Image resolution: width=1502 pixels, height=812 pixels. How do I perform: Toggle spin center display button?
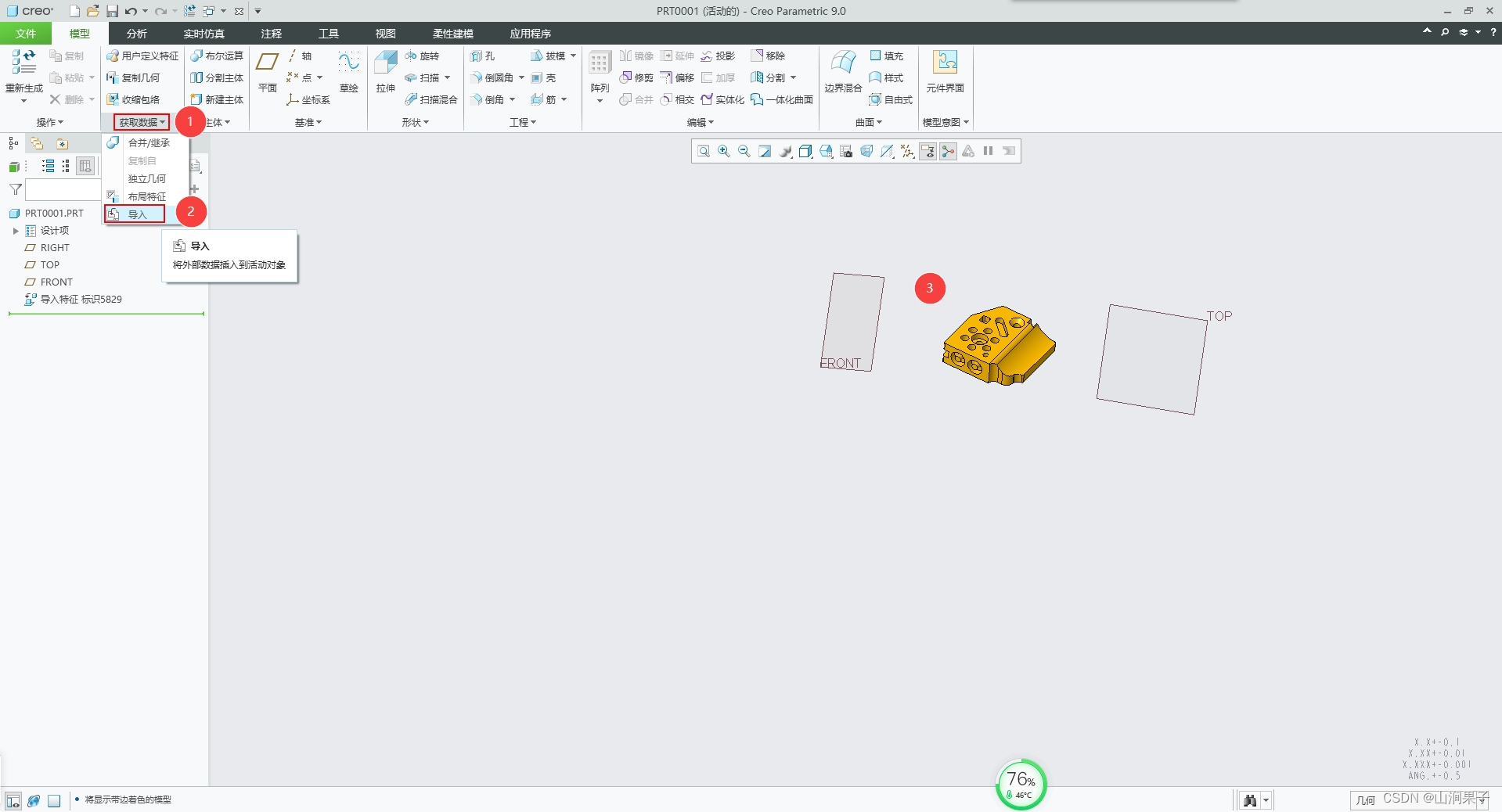click(x=948, y=151)
